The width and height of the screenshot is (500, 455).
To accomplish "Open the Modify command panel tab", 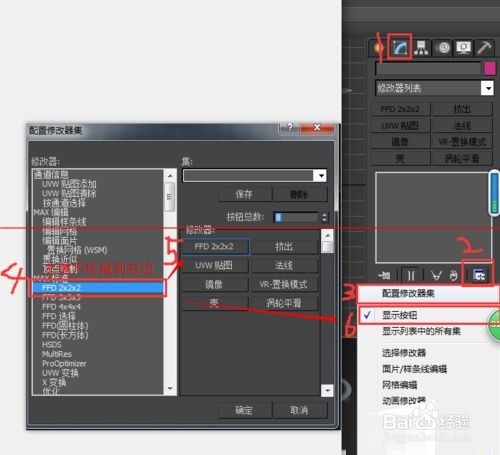I will 400,48.
